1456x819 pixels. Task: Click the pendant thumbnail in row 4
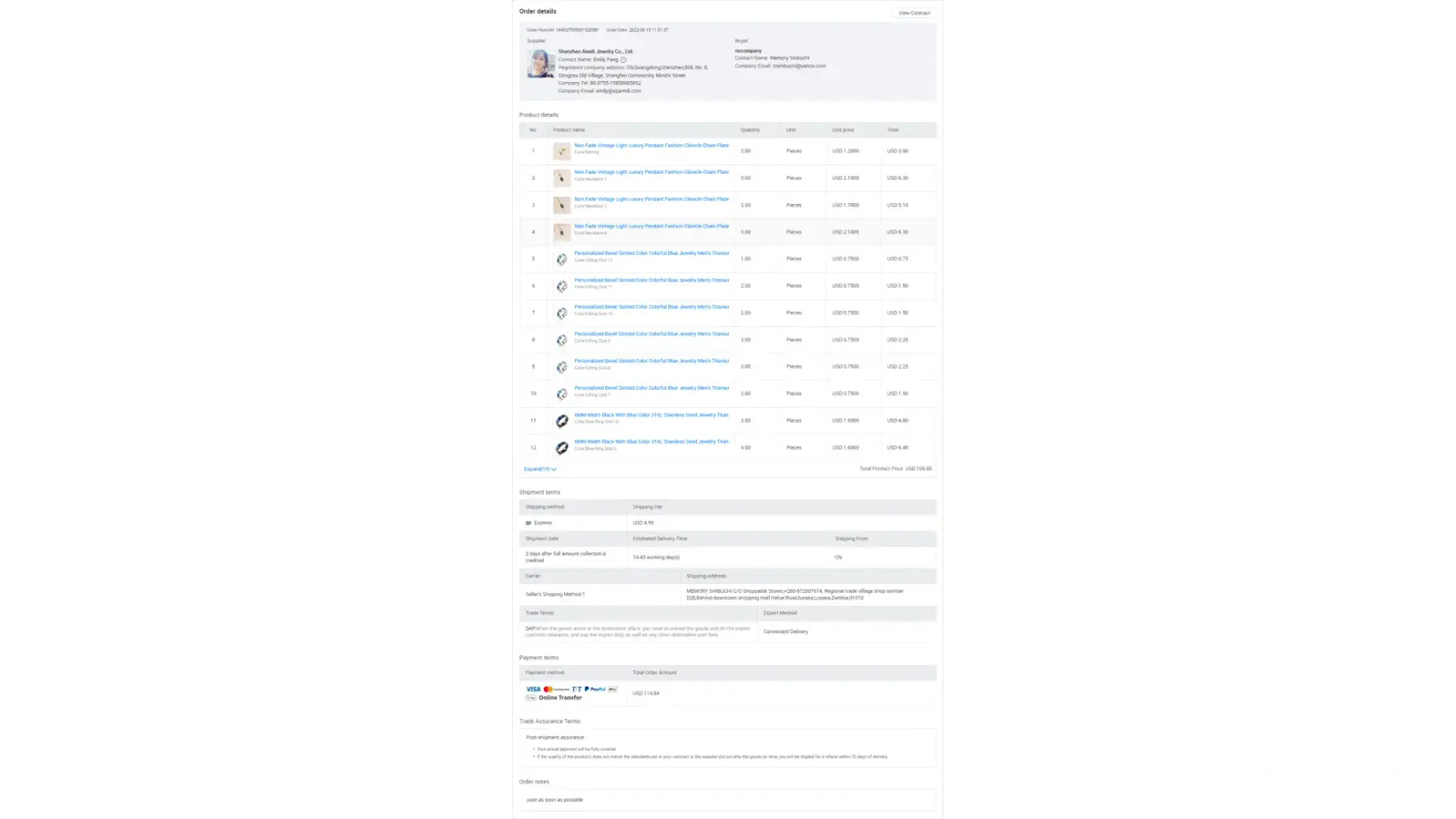coord(562,232)
